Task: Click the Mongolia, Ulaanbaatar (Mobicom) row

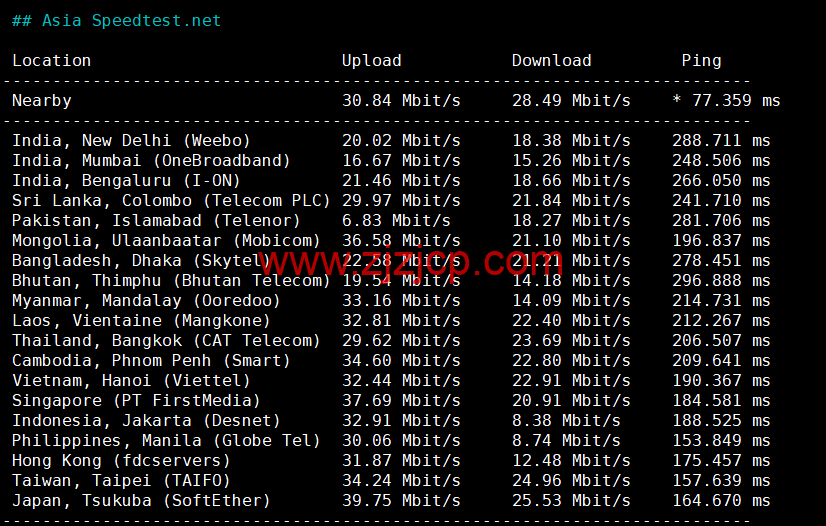Action: 166,240
